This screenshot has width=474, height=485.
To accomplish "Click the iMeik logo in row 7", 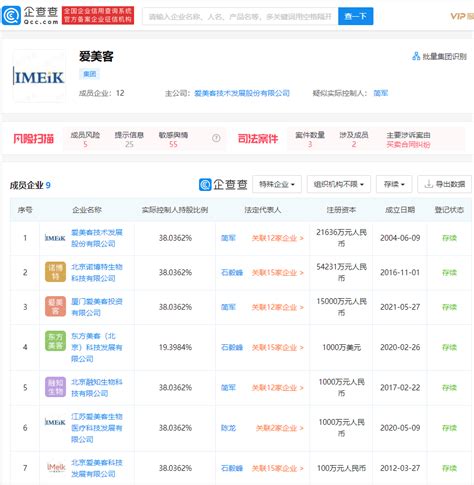I will (x=56, y=467).
